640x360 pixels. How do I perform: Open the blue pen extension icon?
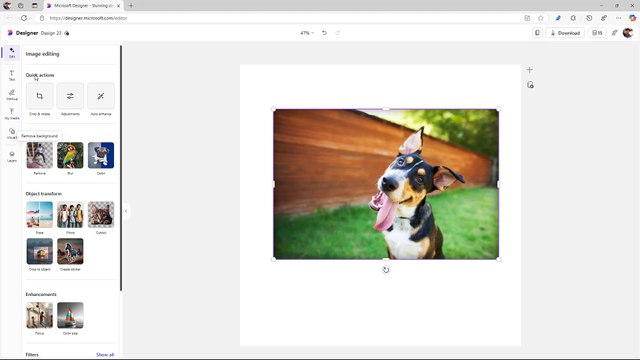[x=558, y=18]
